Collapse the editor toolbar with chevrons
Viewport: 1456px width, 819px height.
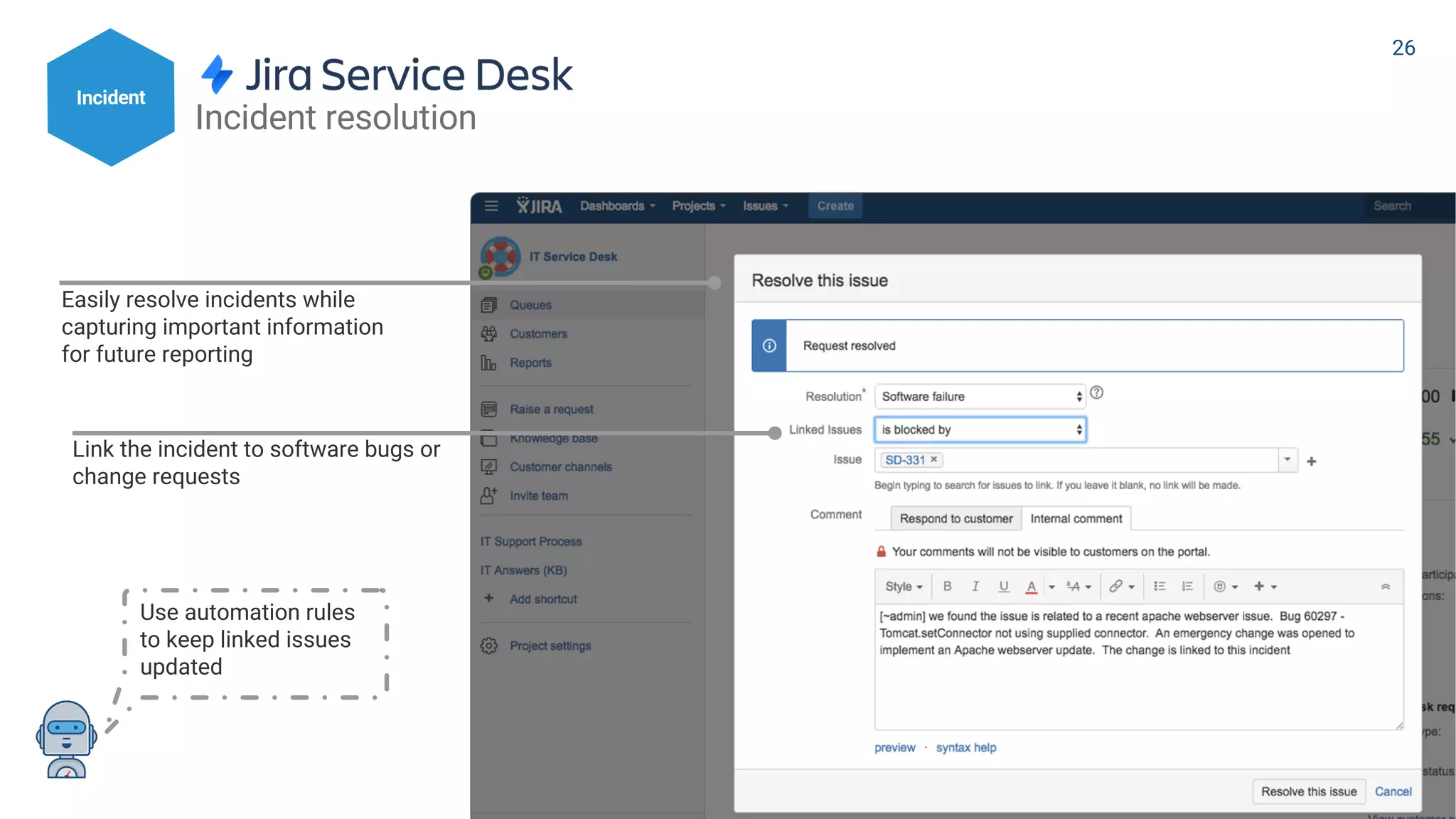tap(1386, 587)
